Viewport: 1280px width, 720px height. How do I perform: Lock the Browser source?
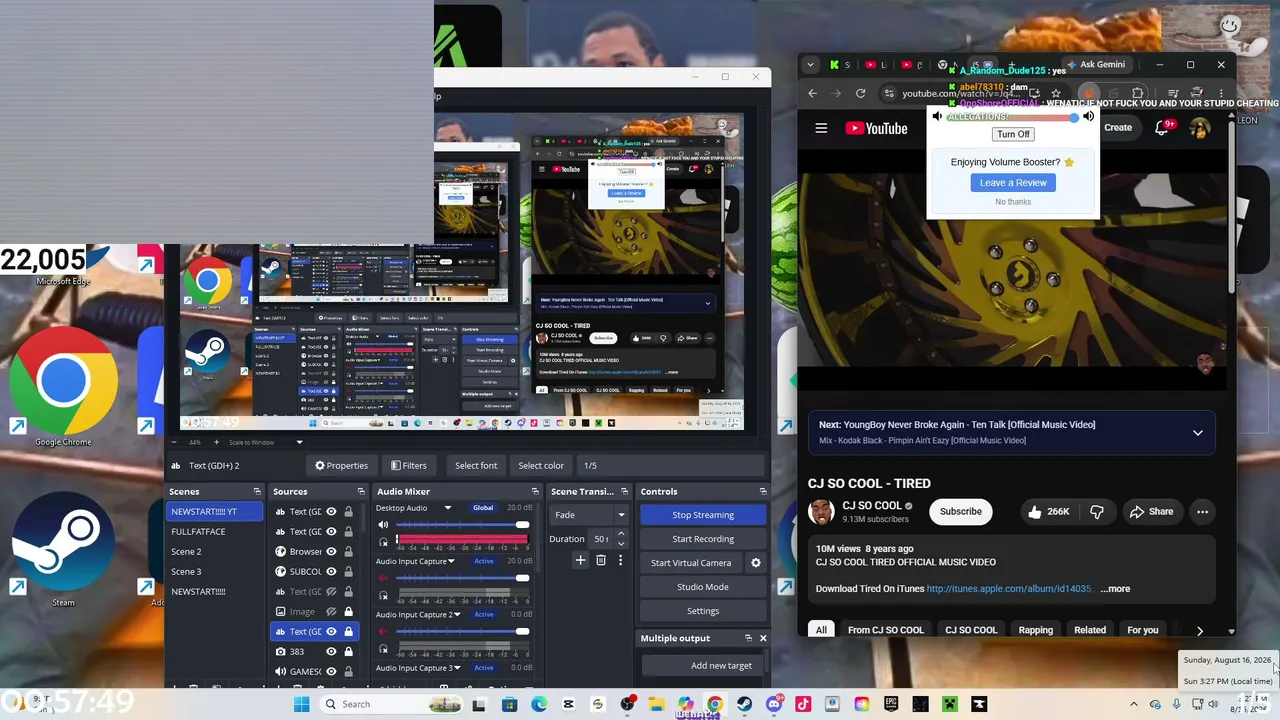348,551
